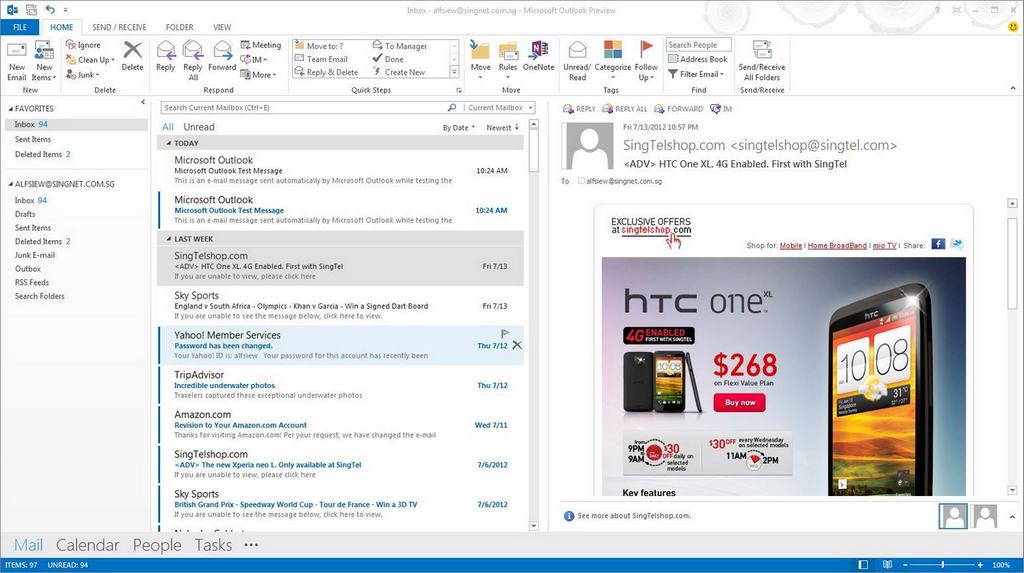Minimize the folder pane arrow

pyautogui.click(x=143, y=102)
